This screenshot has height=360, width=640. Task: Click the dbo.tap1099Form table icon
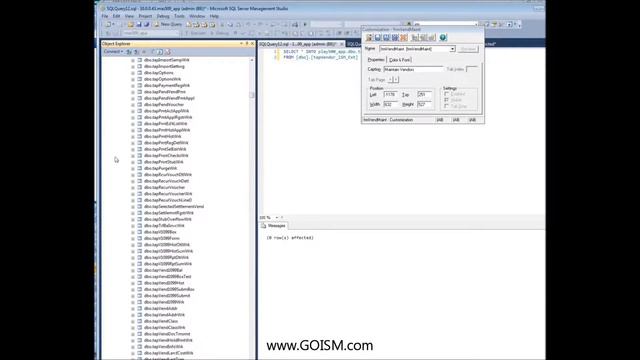point(140,238)
